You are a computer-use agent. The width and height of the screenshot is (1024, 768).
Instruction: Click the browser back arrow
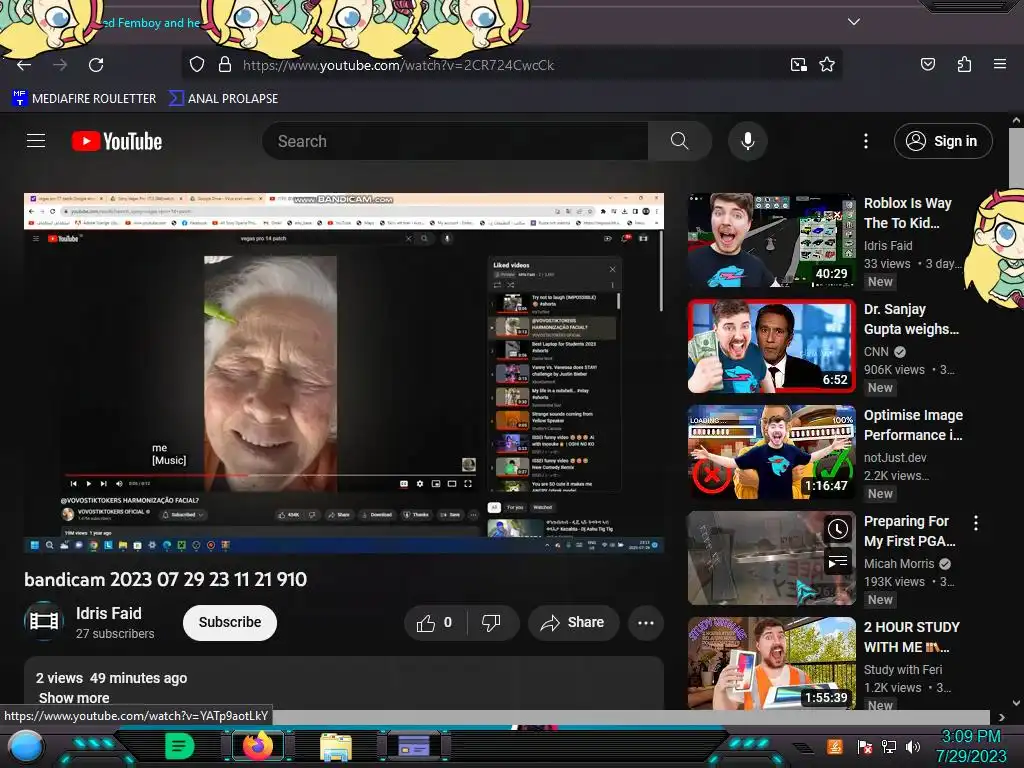(x=24, y=65)
